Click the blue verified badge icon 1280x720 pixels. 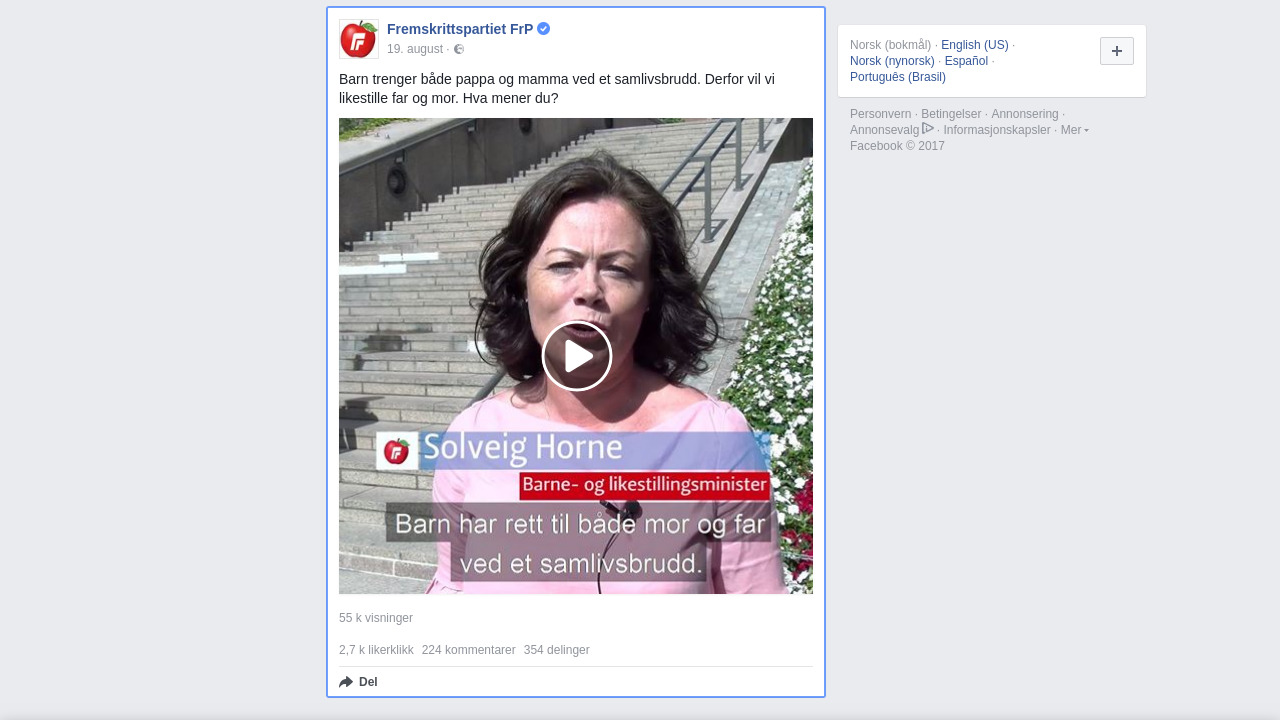tap(543, 29)
